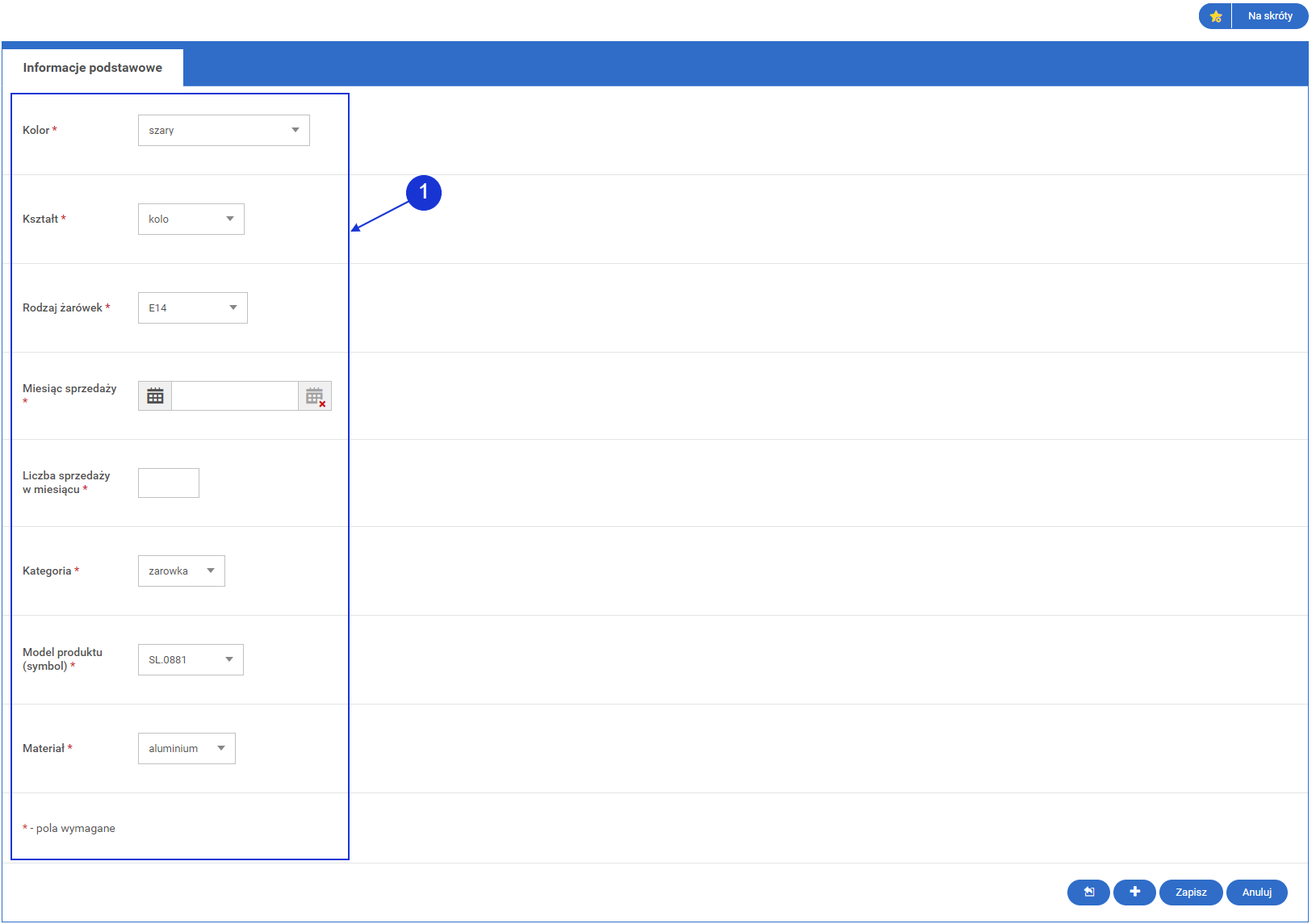Expand the Kategoria dropdown showing zarowka
This screenshot has width=1316, height=924.
(182, 571)
